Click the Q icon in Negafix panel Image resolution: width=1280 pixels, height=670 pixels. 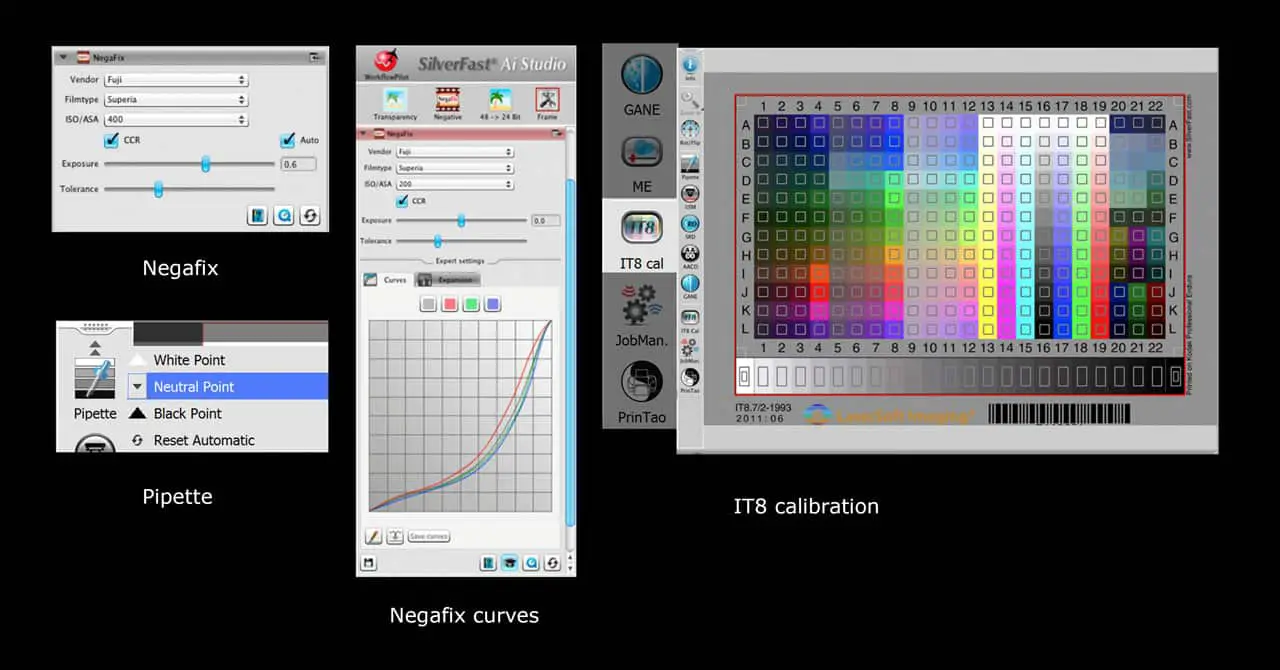(283, 215)
